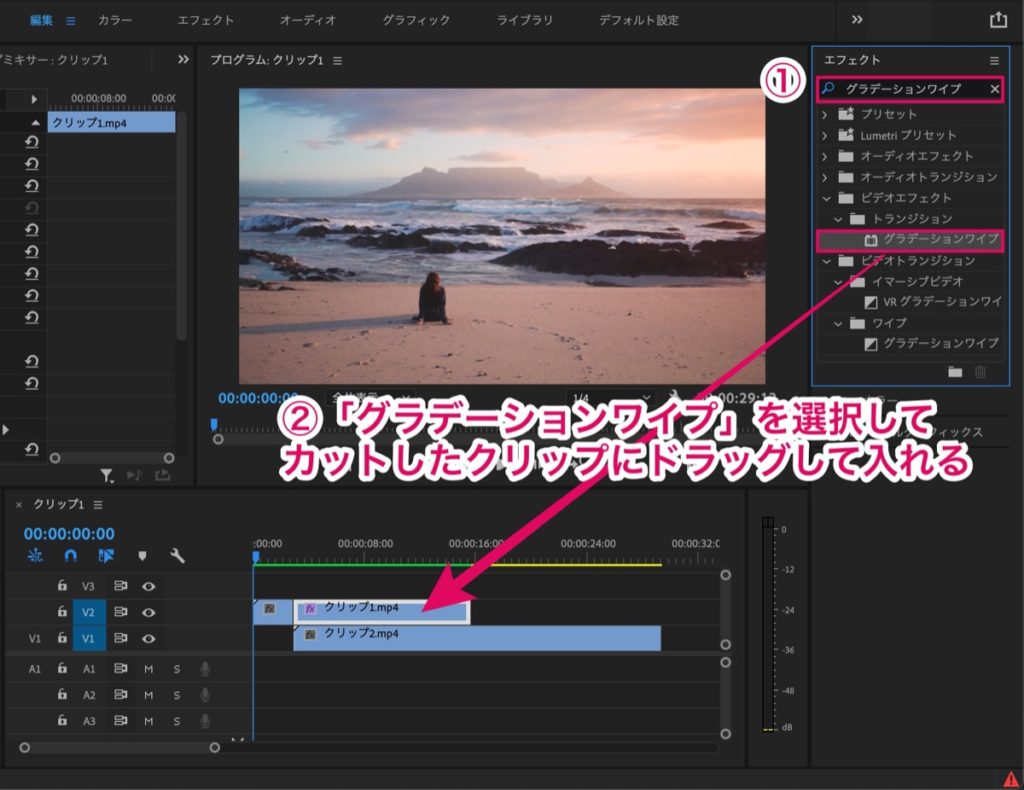Open the Program monitor panel menu
This screenshot has height=790, width=1024.
(x=338, y=61)
